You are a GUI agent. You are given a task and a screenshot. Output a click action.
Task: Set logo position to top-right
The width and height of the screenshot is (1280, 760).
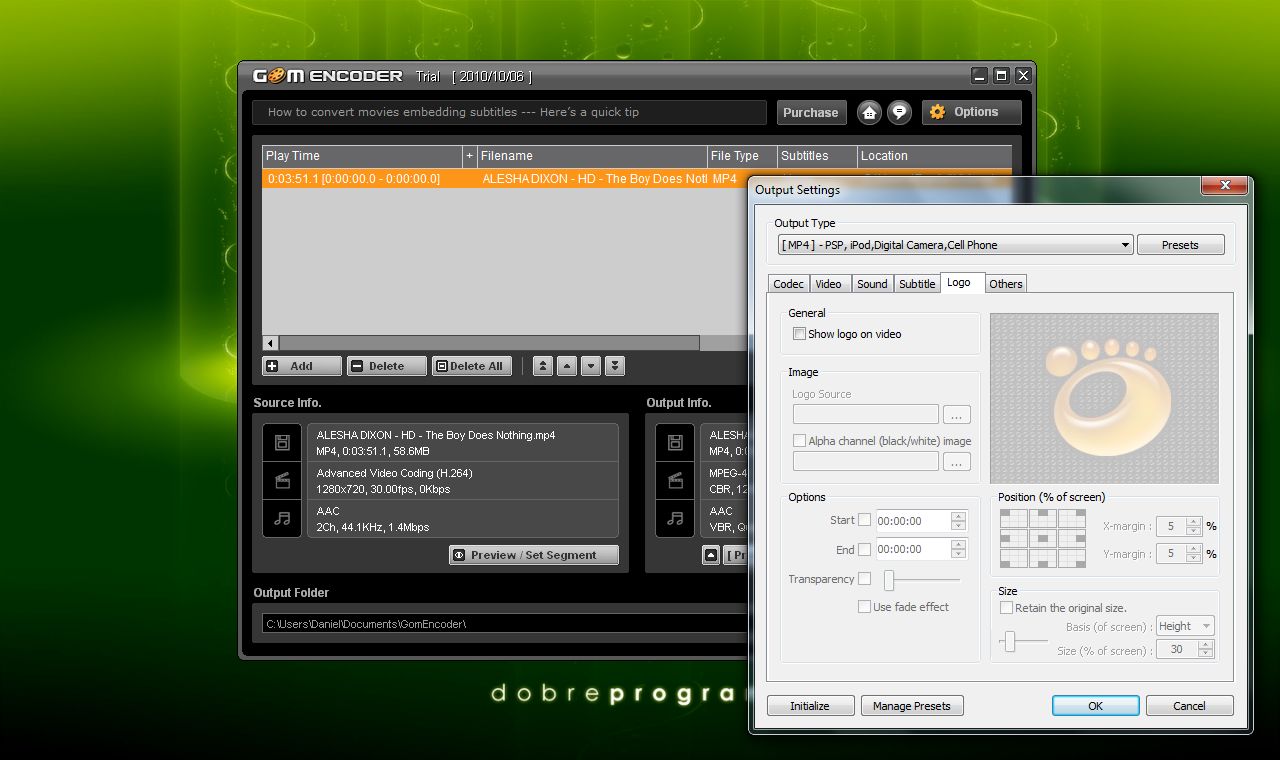1072,518
